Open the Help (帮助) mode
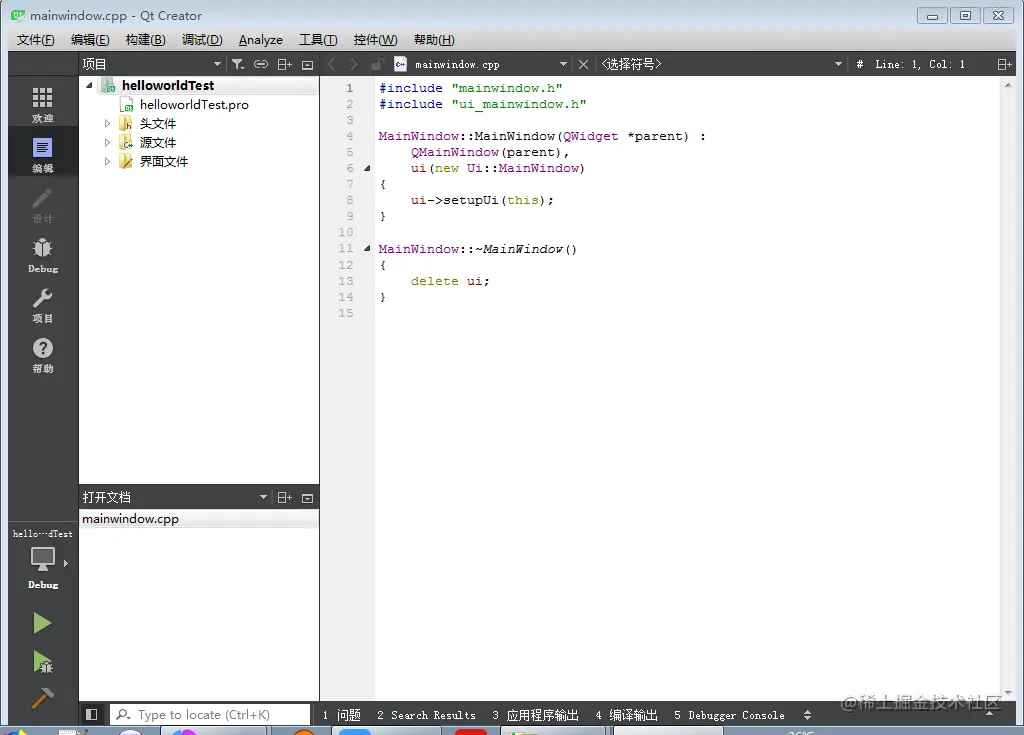The width and height of the screenshot is (1024, 735). (42, 355)
